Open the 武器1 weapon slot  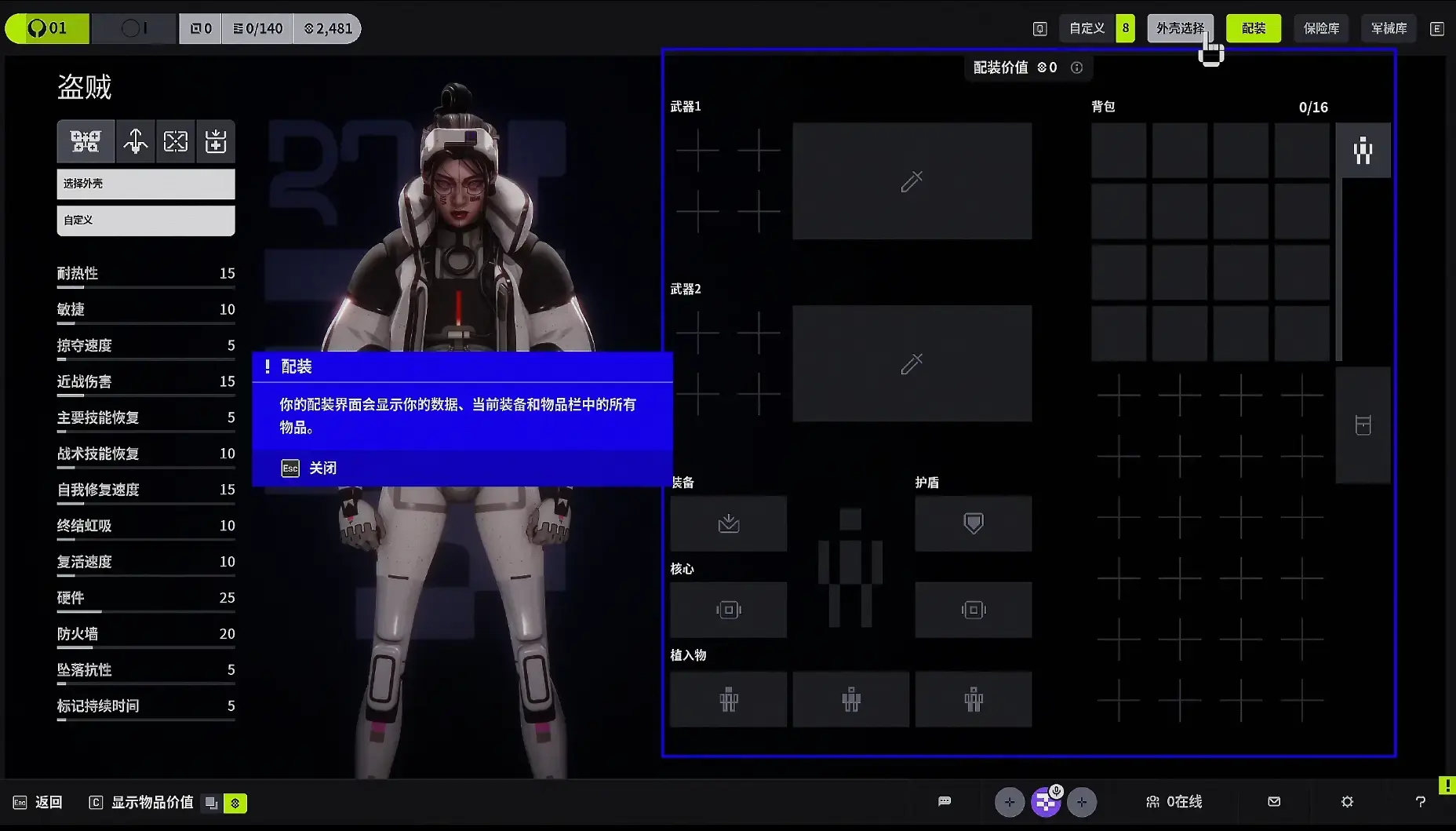[x=912, y=181]
